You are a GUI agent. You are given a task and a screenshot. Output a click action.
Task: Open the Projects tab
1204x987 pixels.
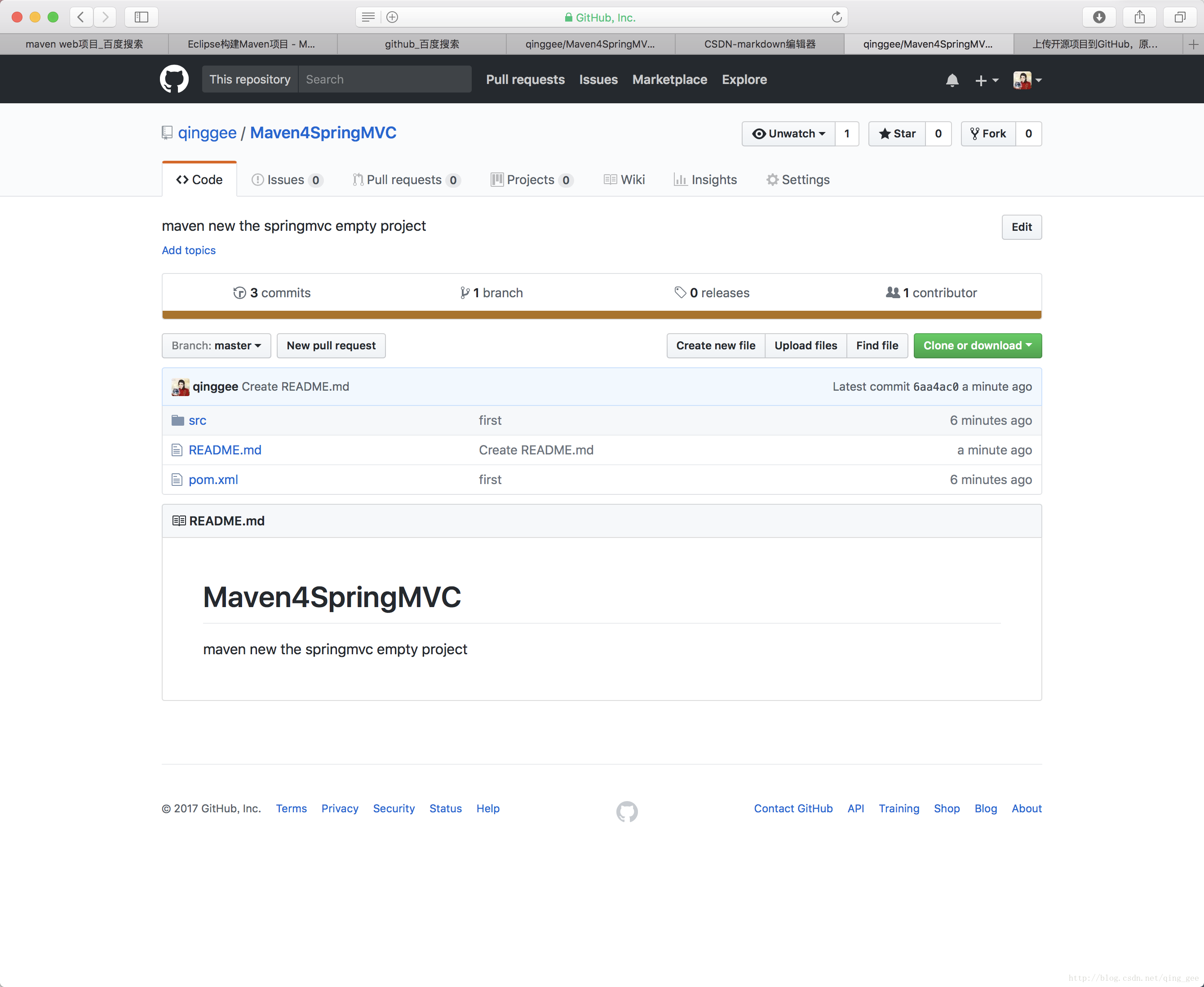coord(532,180)
